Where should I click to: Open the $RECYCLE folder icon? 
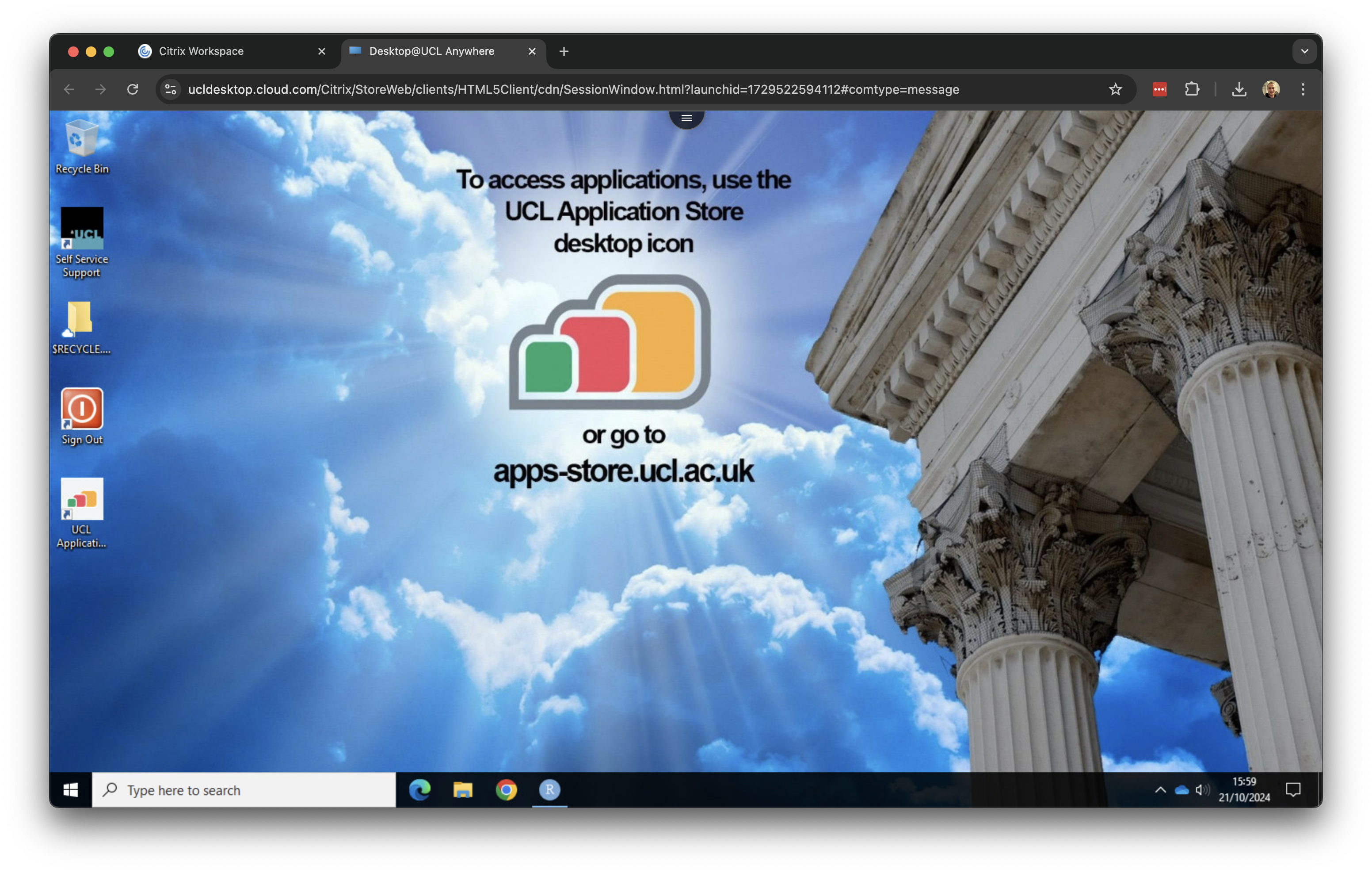80,319
